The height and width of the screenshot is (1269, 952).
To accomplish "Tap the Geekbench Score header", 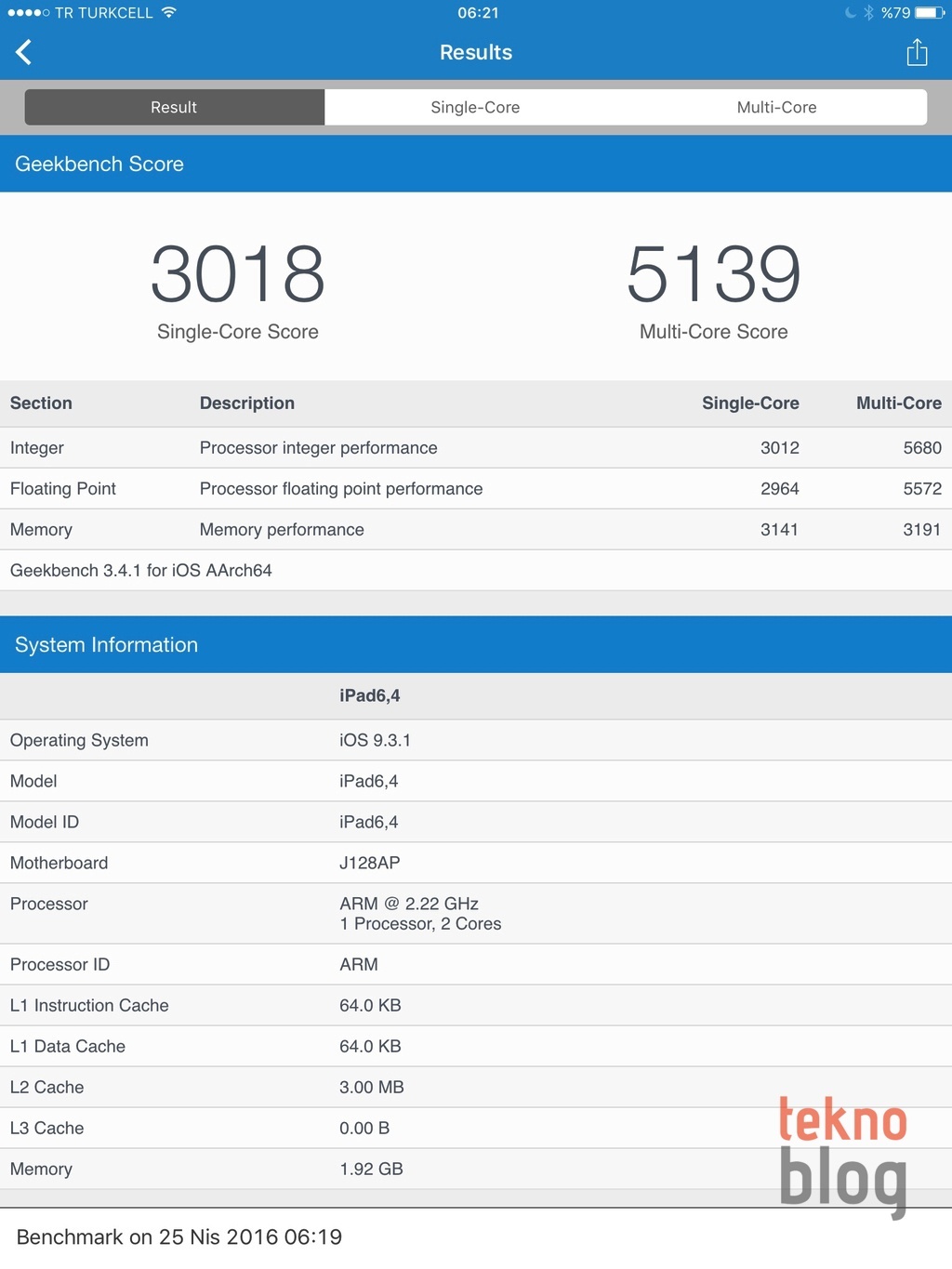I will pyautogui.click(x=476, y=164).
